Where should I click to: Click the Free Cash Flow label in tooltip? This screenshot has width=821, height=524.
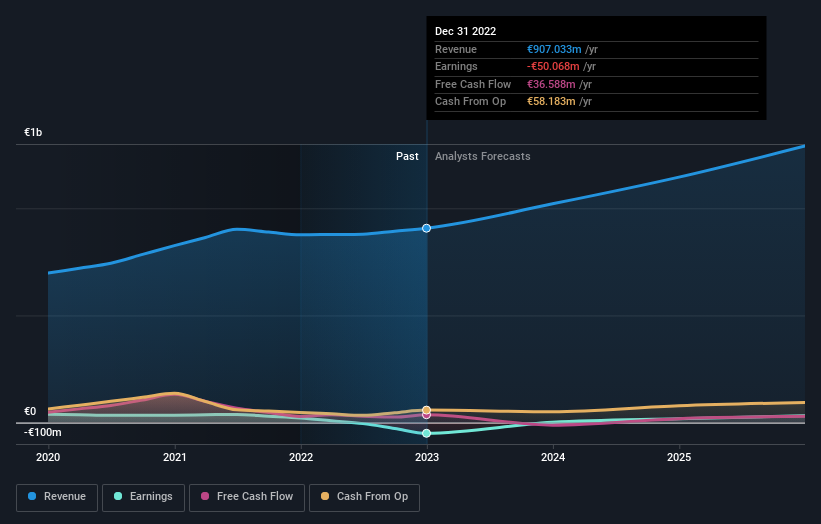pos(473,84)
